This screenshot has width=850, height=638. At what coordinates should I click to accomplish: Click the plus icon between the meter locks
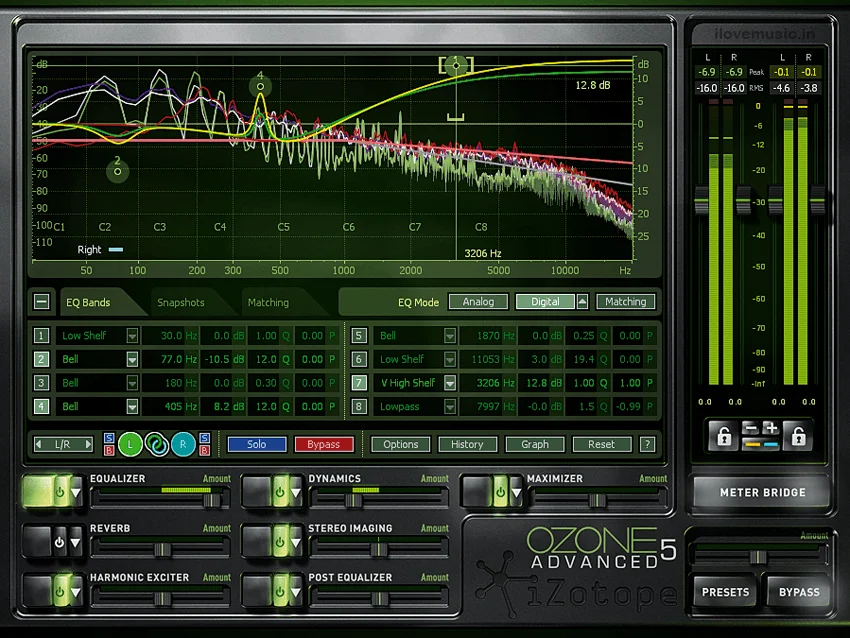pos(771,428)
